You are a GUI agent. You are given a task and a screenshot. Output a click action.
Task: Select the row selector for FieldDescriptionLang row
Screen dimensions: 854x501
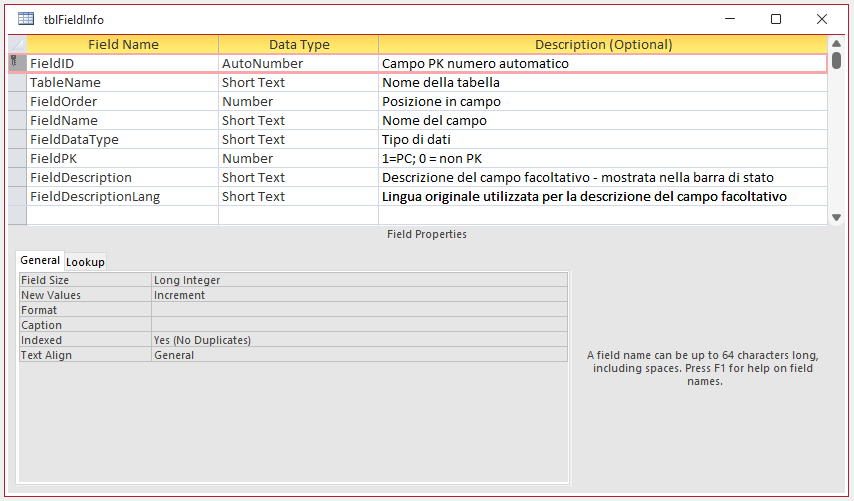point(17,197)
